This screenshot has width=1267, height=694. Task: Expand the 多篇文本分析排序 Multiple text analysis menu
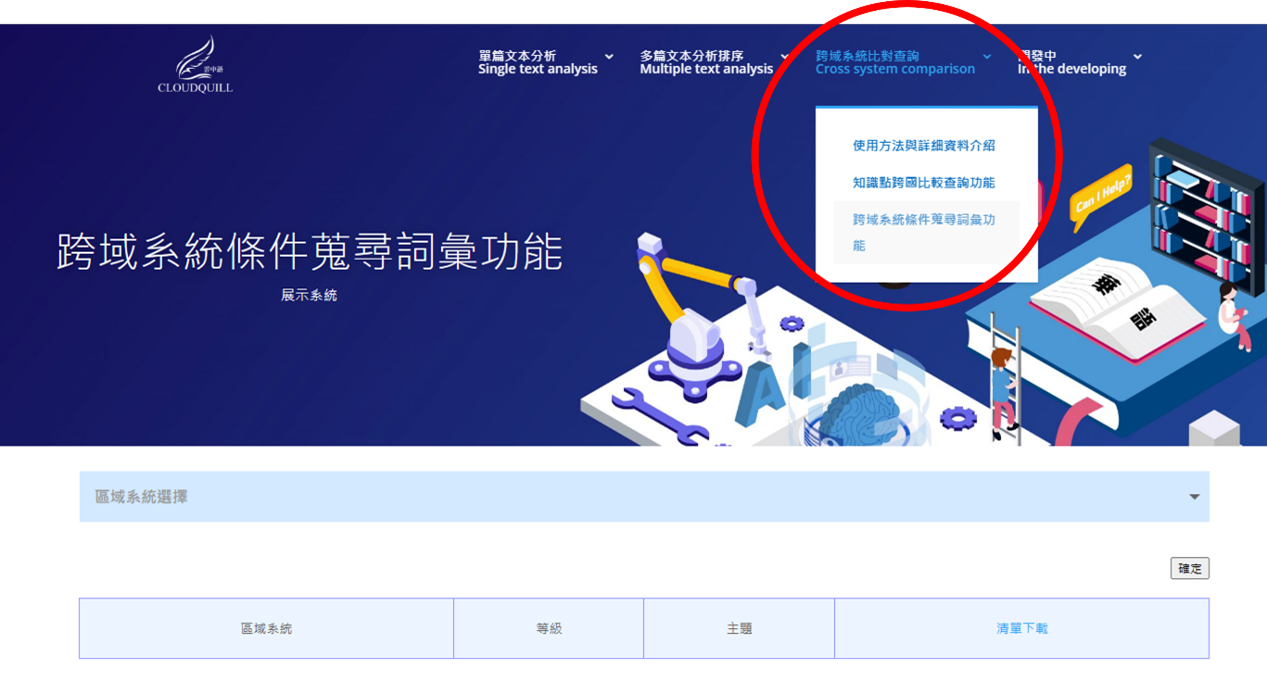coord(715,62)
